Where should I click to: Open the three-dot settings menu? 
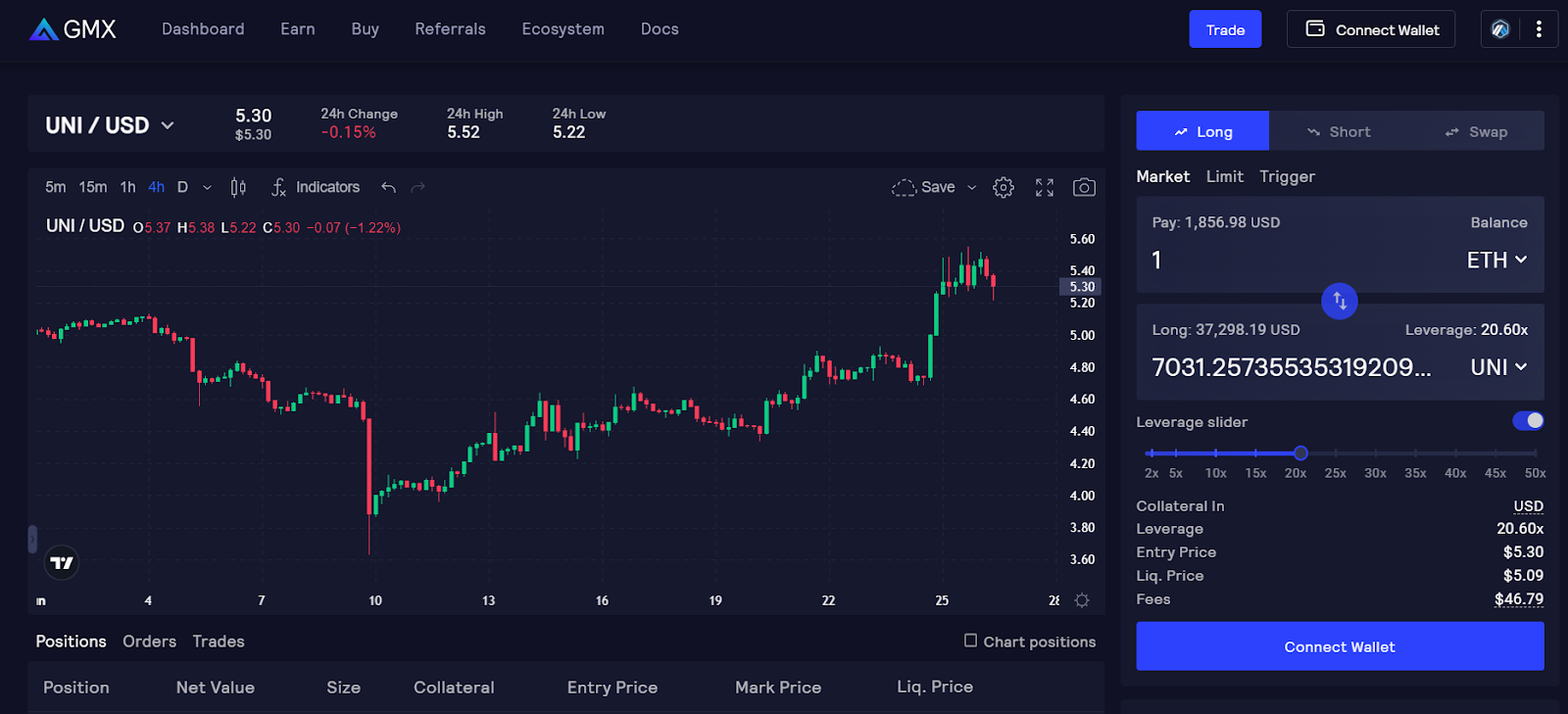[1539, 29]
